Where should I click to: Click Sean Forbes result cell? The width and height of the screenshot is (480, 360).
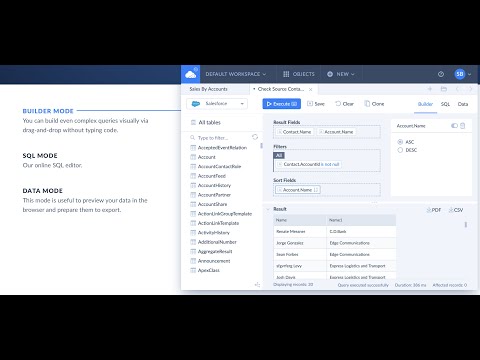(x=300, y=254)
